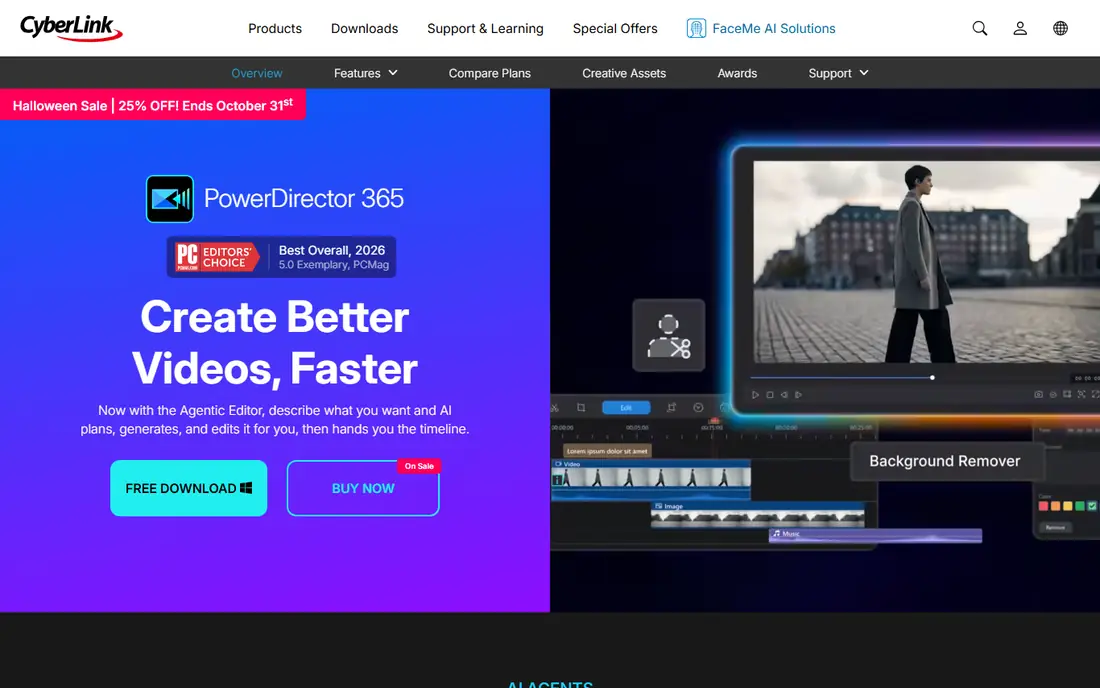Click the PC Editors' Choice badge

click(x=217, y=257)
